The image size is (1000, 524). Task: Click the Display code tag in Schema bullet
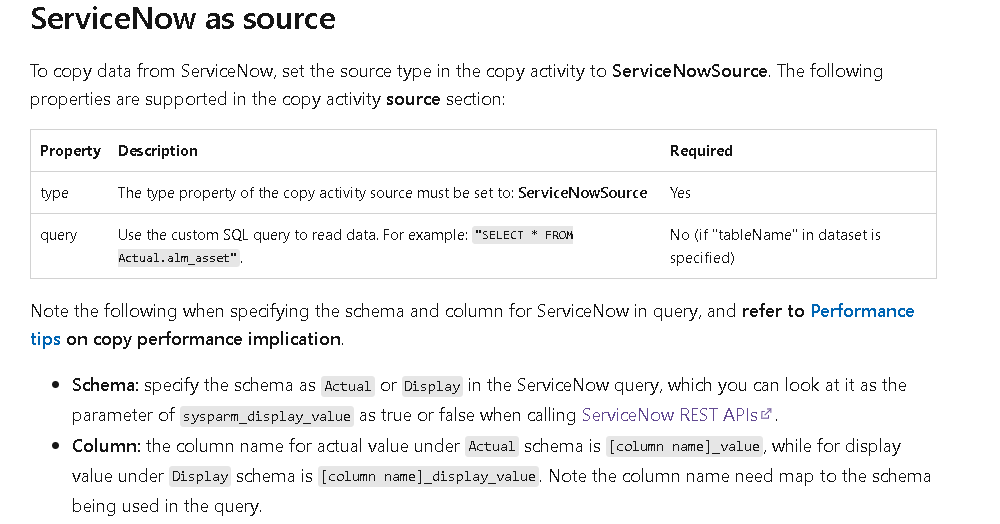[x=432, y=386]
